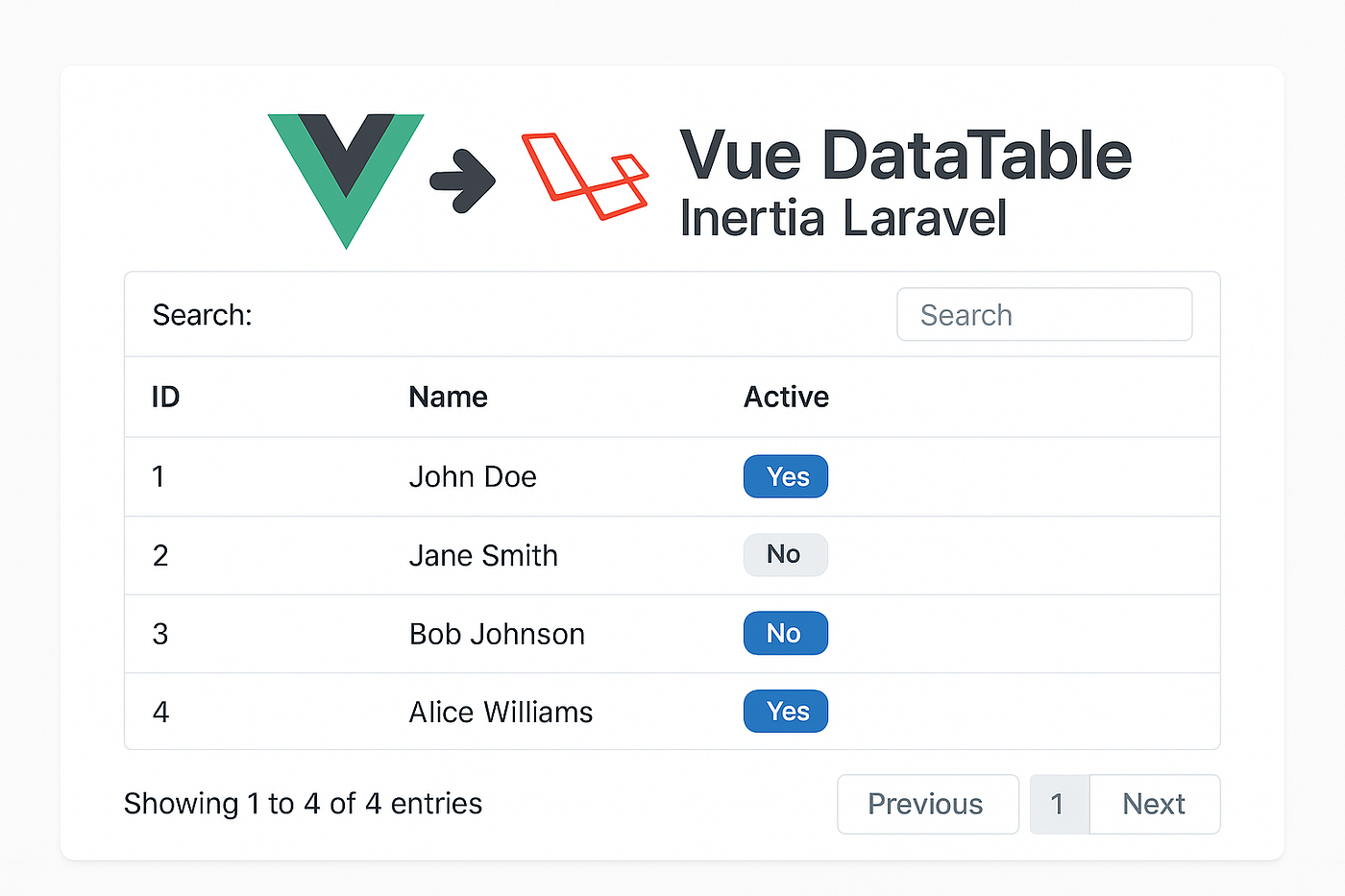Viewport: 1345px width, 896px height.
Task: Select page 1 in pagination
Action: click(x=1060, y=804)
